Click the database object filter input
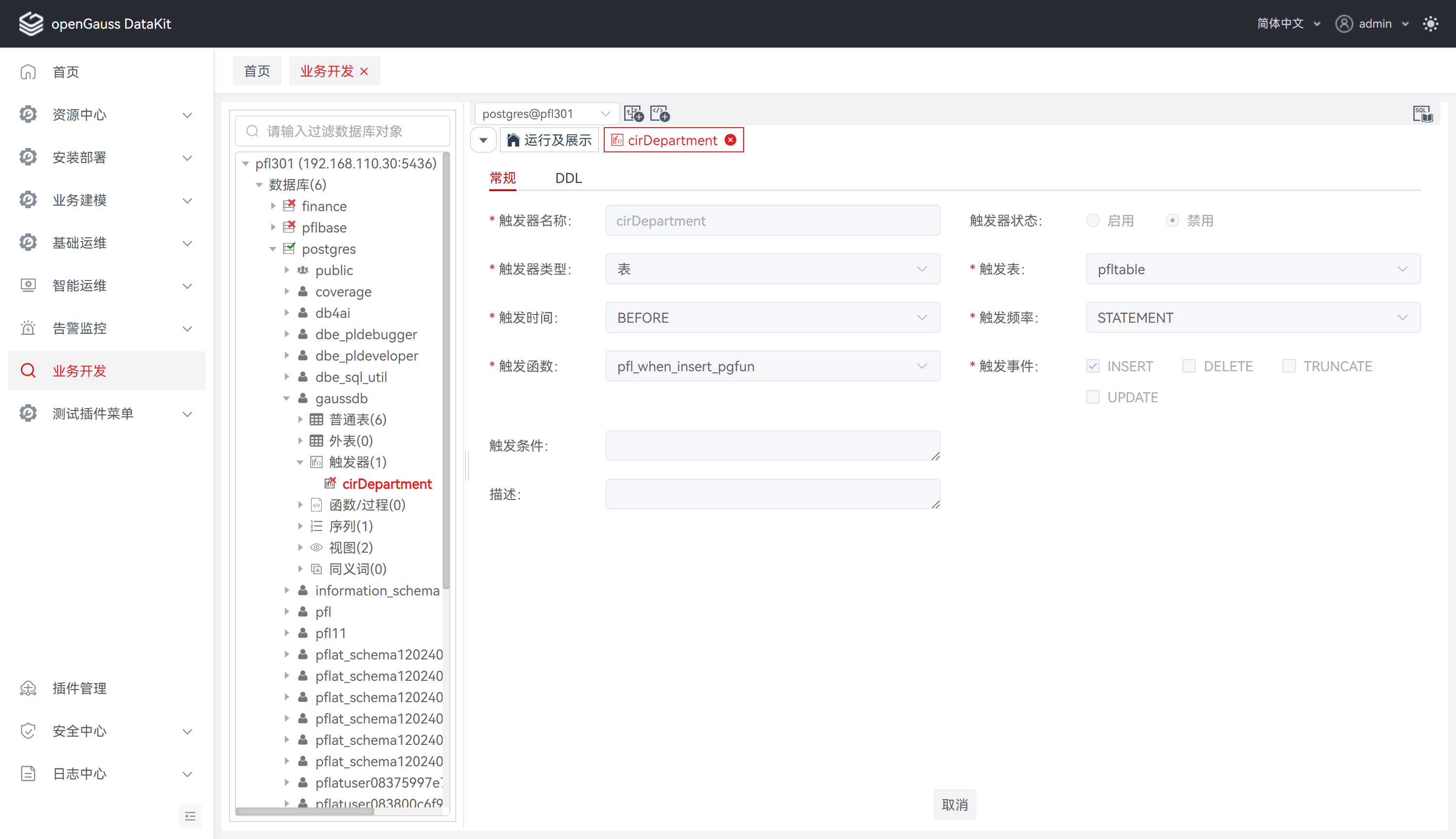The image size is (1456, 839). pyautogui.click(x=342, y=131)
